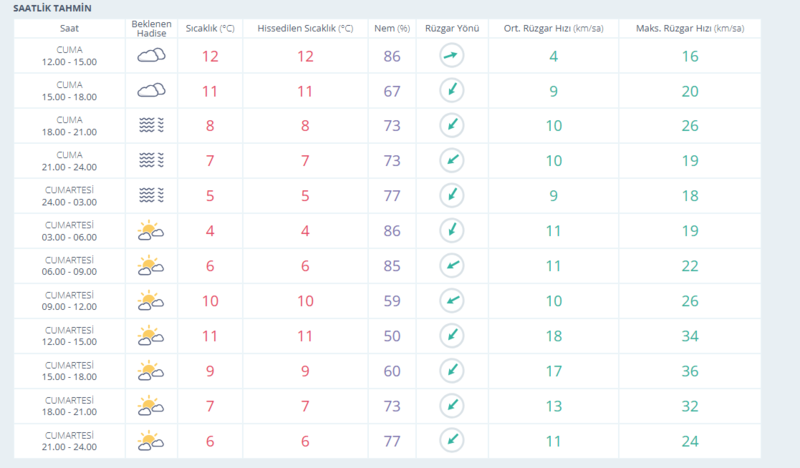Click the Saat column header

coord(69,27)
